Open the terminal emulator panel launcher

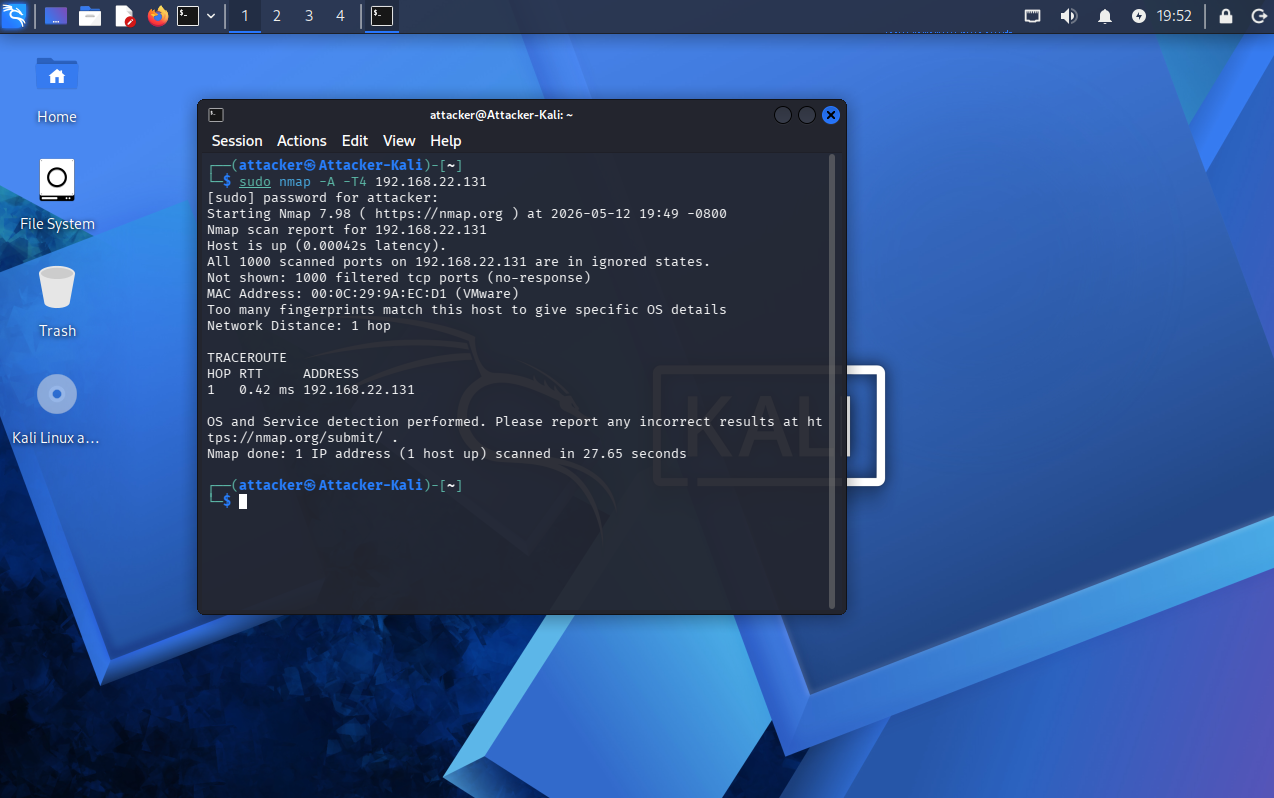[188, 16]
